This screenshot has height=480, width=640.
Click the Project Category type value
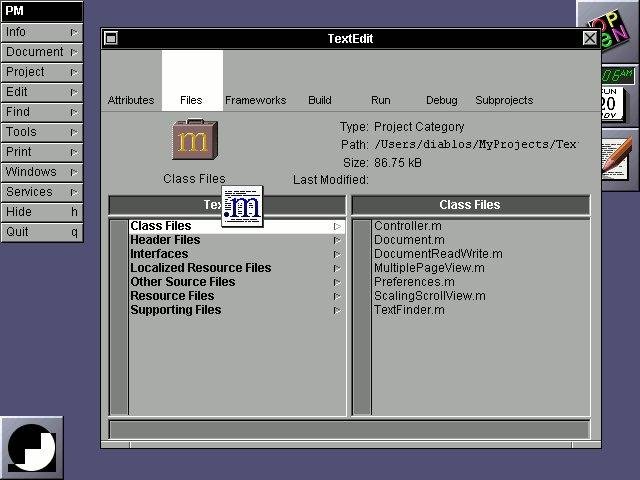419,127
